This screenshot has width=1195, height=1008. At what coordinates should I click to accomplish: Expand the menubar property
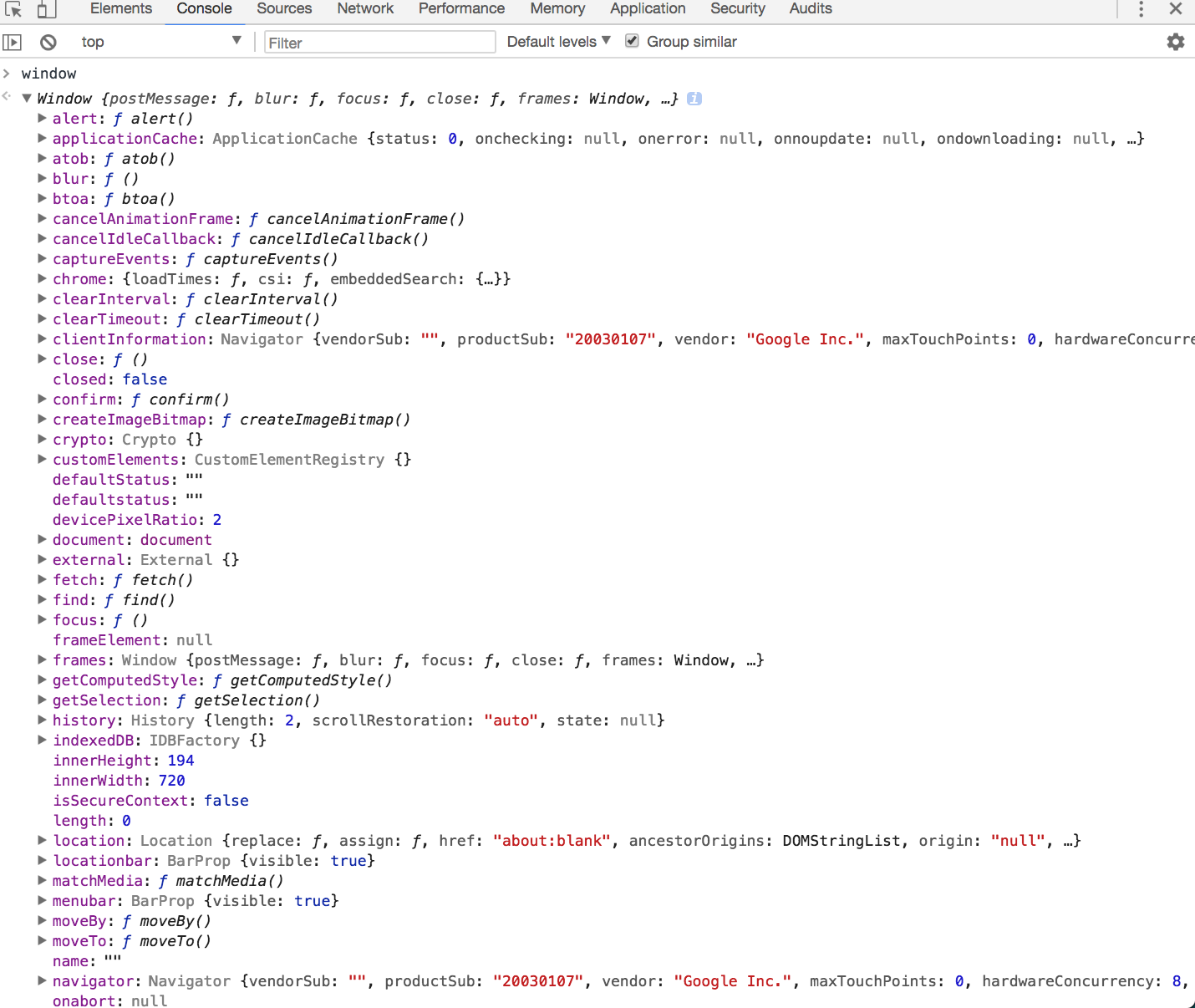point(42,901)
